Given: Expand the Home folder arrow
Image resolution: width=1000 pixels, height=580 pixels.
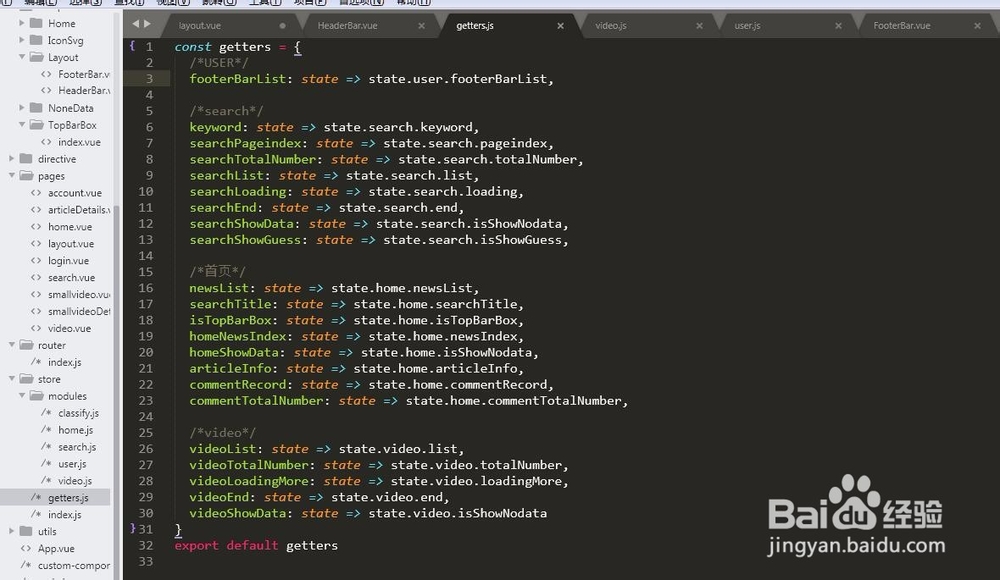Looking at the screenshot, I should pyautogui.click(x=22, y=23).
